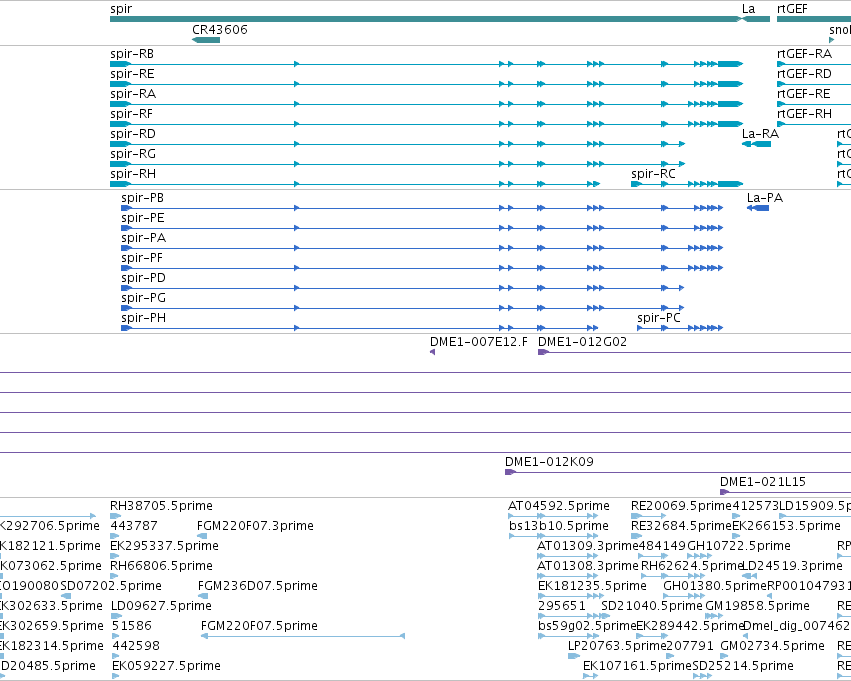Click the spir-PC protein label
This screenshot has height=681, width=851.
point(659,318)
